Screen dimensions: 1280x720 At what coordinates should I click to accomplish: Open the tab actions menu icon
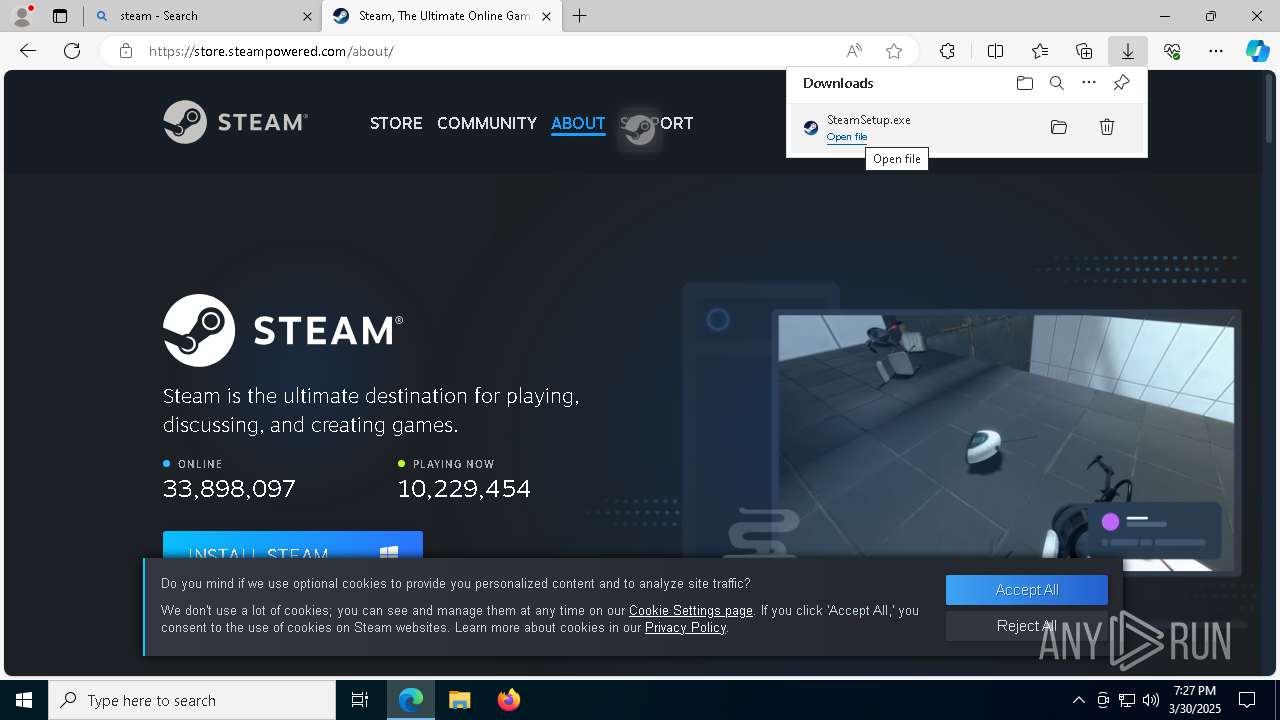tap(60, 16)
